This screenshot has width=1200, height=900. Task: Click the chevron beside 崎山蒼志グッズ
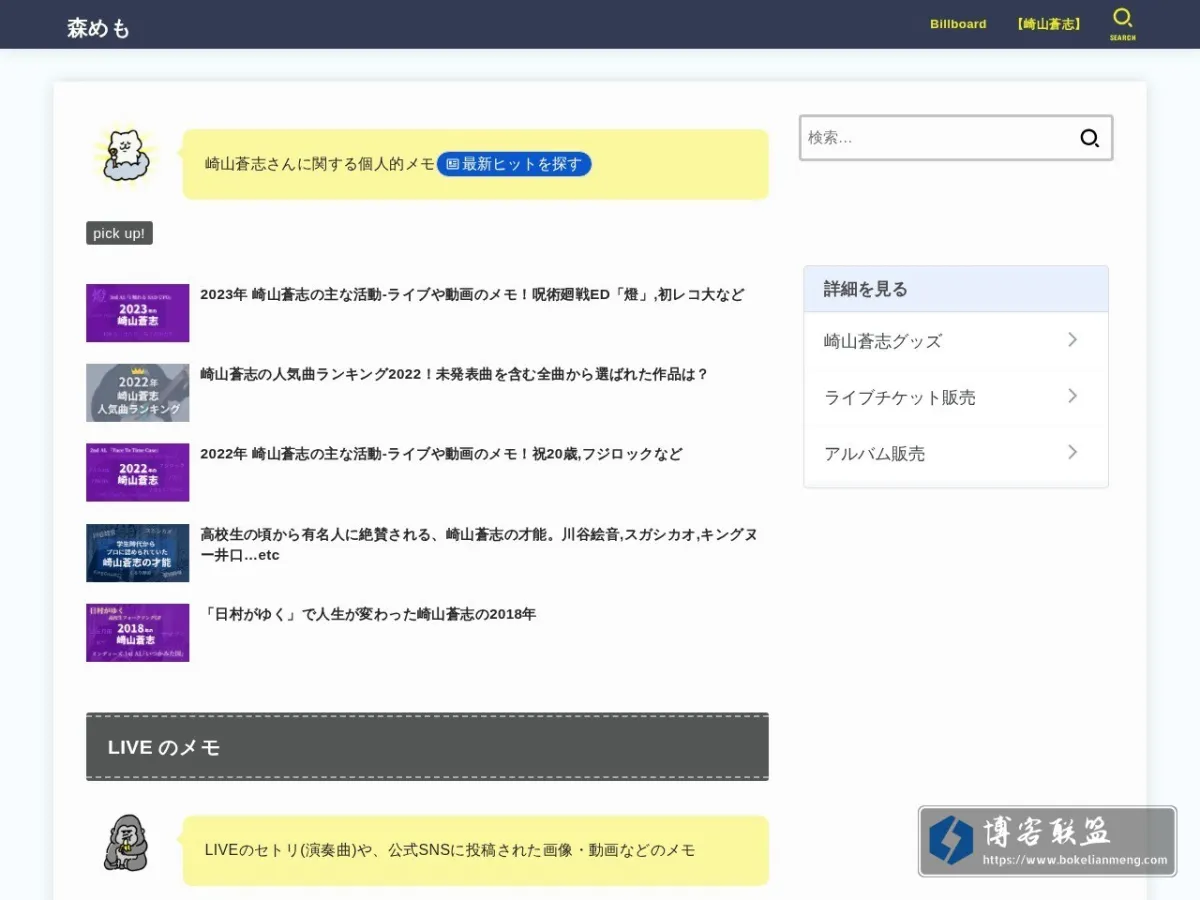(x=1072, y=340)
